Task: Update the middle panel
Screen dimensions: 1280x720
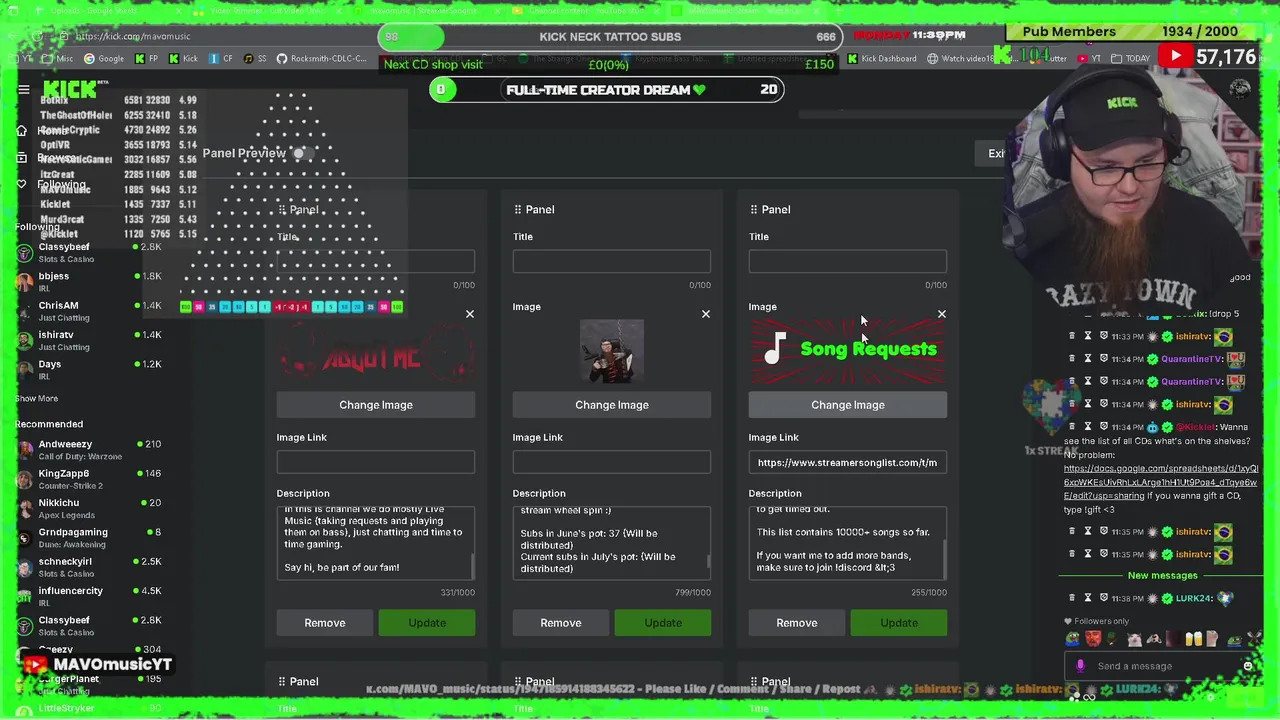Action: coord(663,623)
